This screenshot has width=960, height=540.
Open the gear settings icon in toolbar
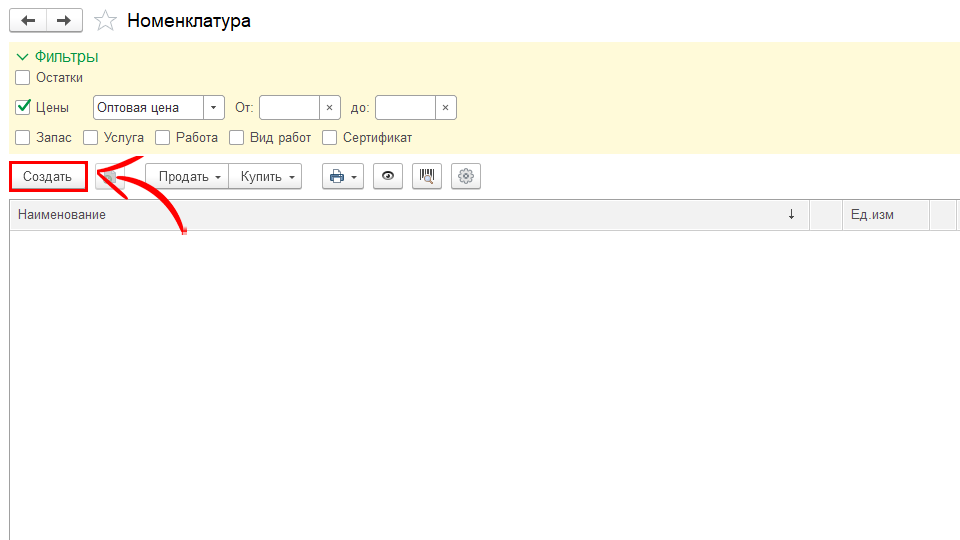tap(465, 177)
